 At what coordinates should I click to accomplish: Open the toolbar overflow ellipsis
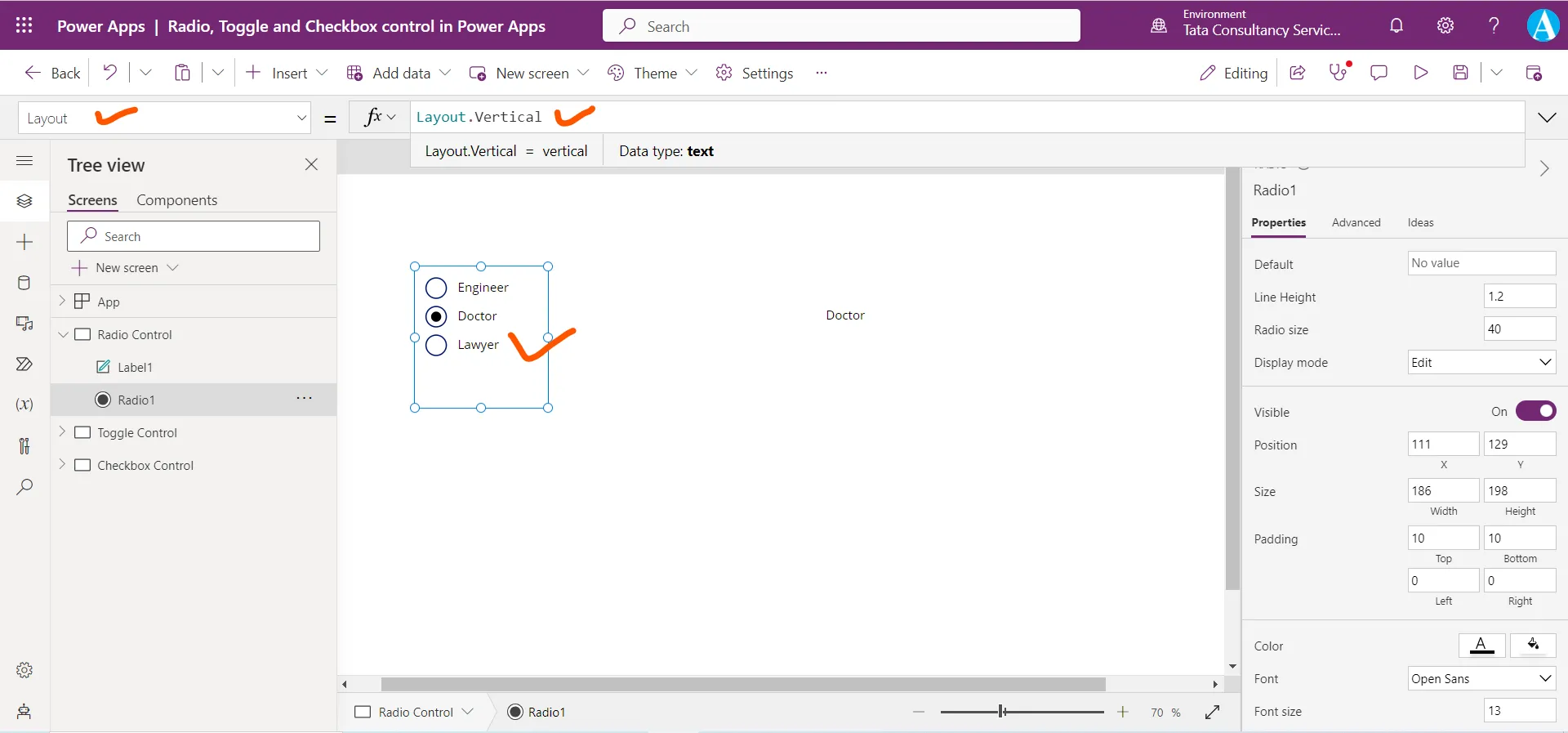pos(822,73)
